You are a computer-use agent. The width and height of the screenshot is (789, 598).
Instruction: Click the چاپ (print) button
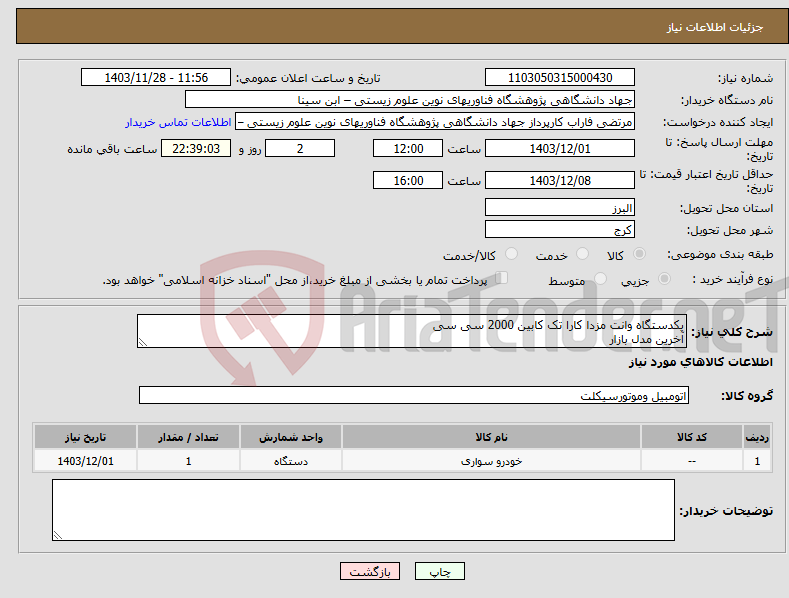point(439,571)
